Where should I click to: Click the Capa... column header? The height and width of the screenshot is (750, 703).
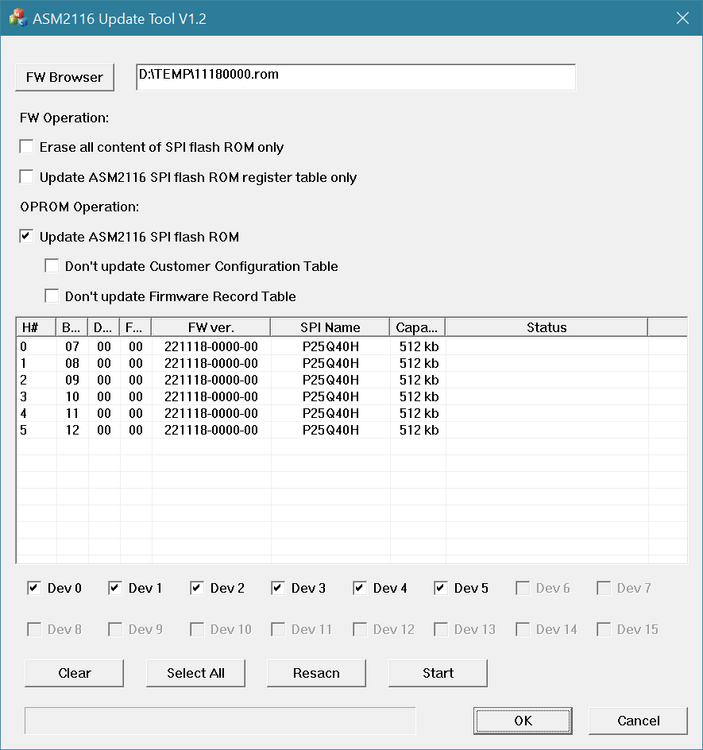pos(417,327)
